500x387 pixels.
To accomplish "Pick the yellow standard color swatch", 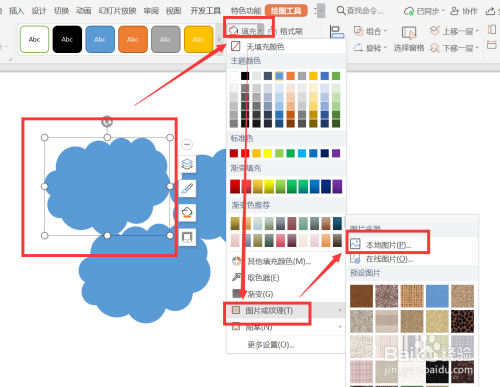I will point(268,153).
